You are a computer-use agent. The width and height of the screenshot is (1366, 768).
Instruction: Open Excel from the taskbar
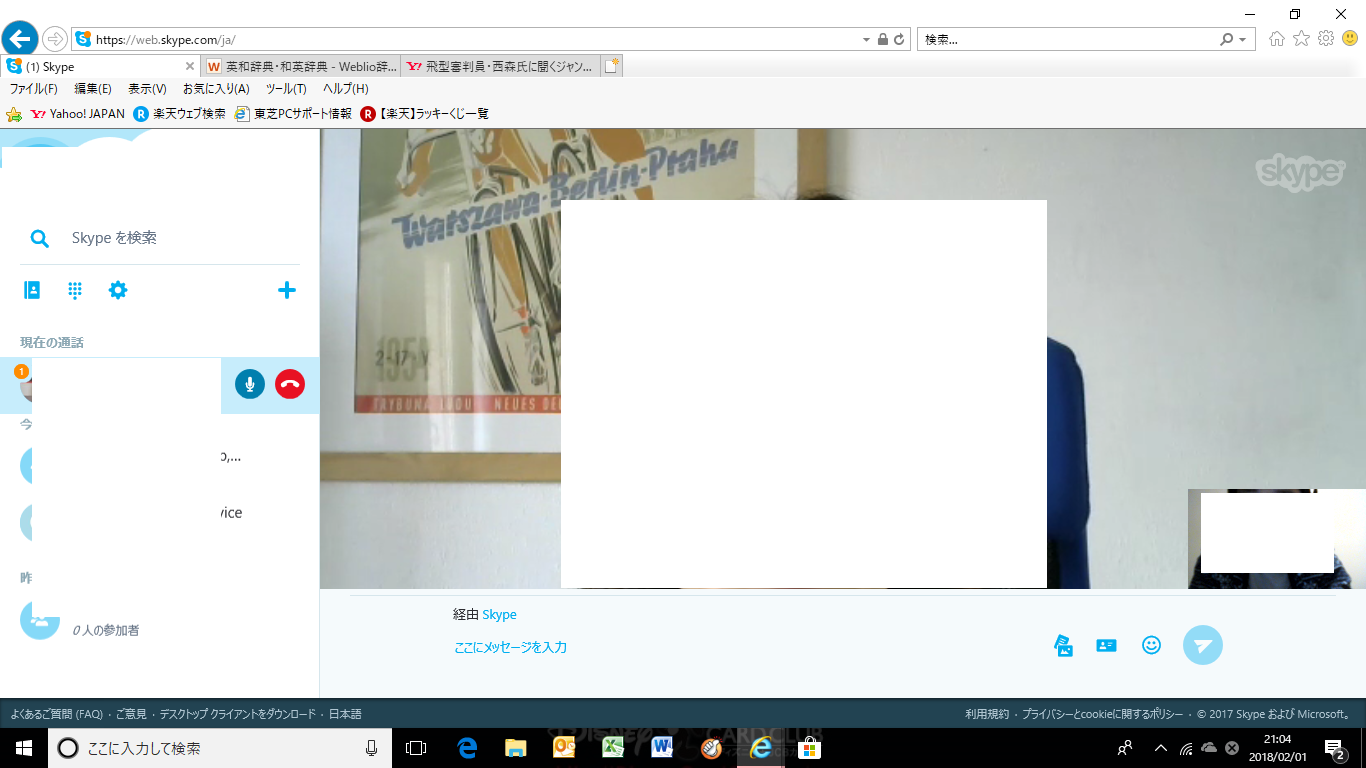coord(613,748)
